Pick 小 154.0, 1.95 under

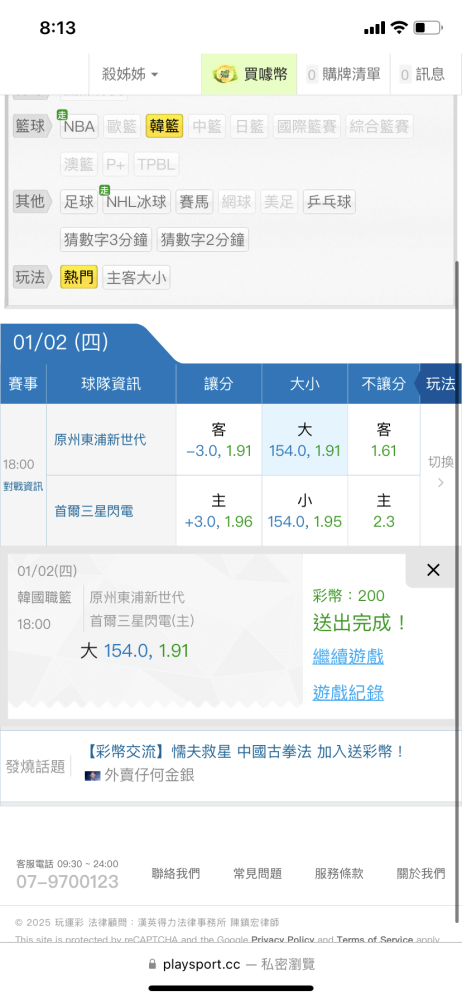click(304, 511)
